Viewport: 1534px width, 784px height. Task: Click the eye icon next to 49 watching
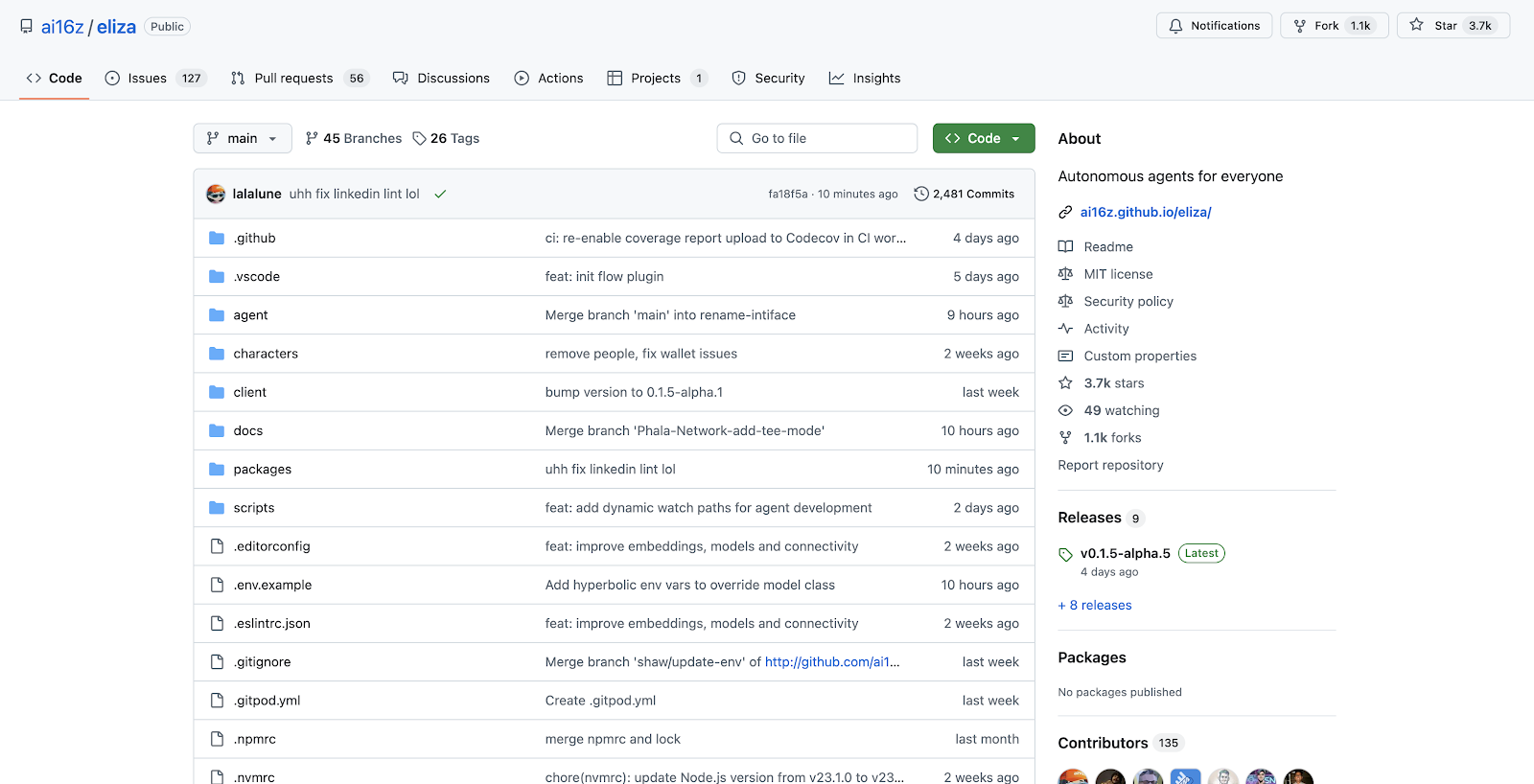point(1065,410)
